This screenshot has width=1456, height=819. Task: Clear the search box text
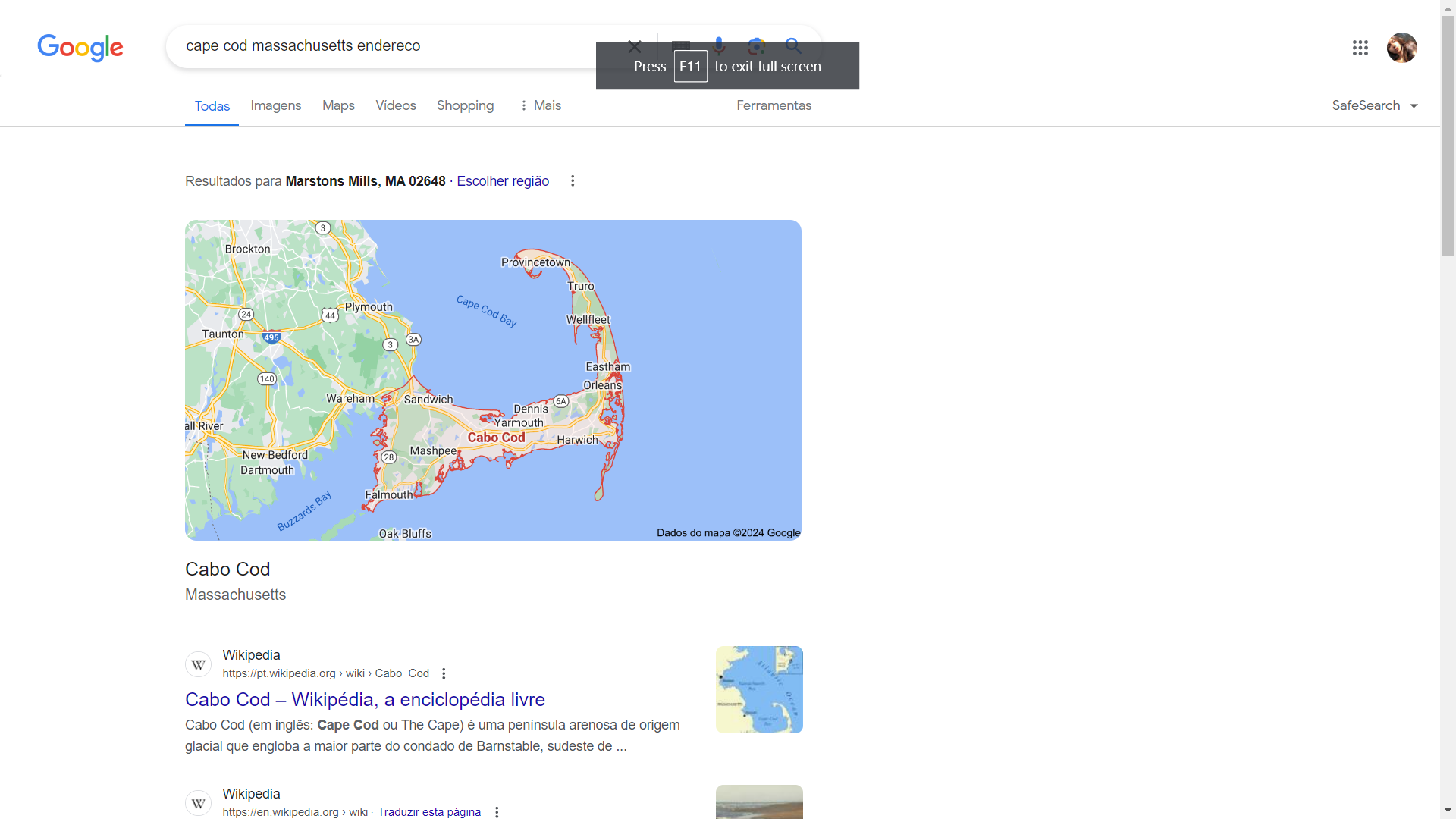click(635, 46)
